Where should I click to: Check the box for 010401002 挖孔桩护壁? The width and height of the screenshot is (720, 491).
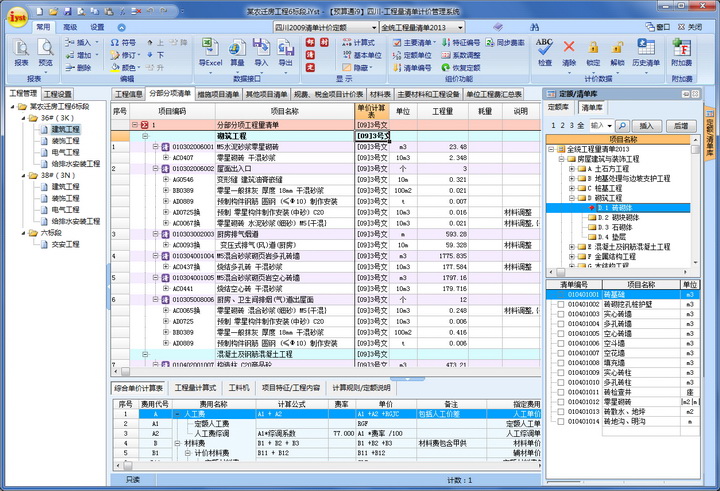(x=560, y=304)
